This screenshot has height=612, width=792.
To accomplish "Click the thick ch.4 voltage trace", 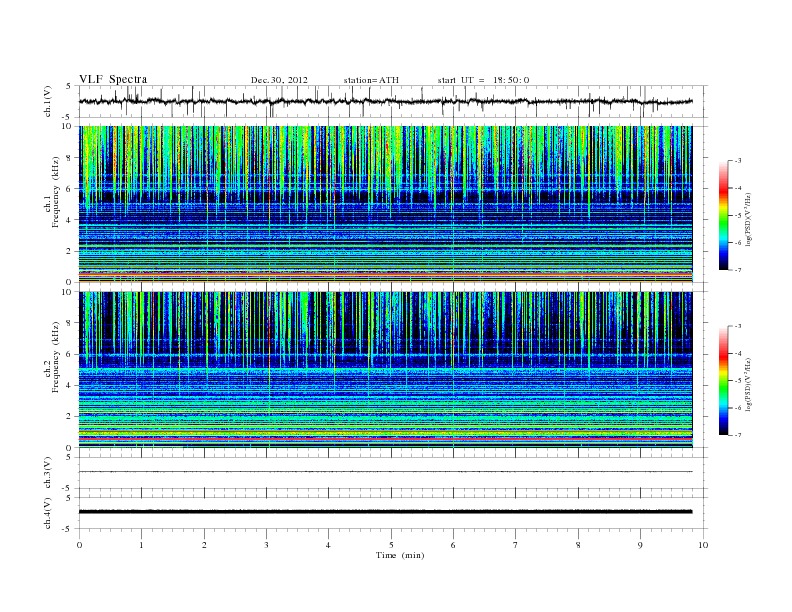I will 385,512.
